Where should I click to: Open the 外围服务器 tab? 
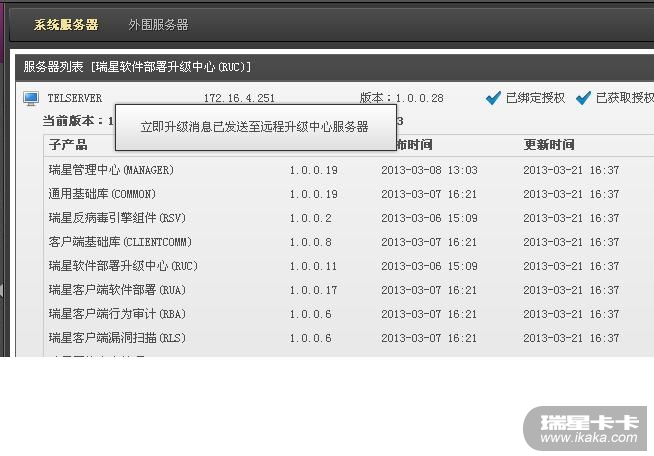(x=158, y=25)
